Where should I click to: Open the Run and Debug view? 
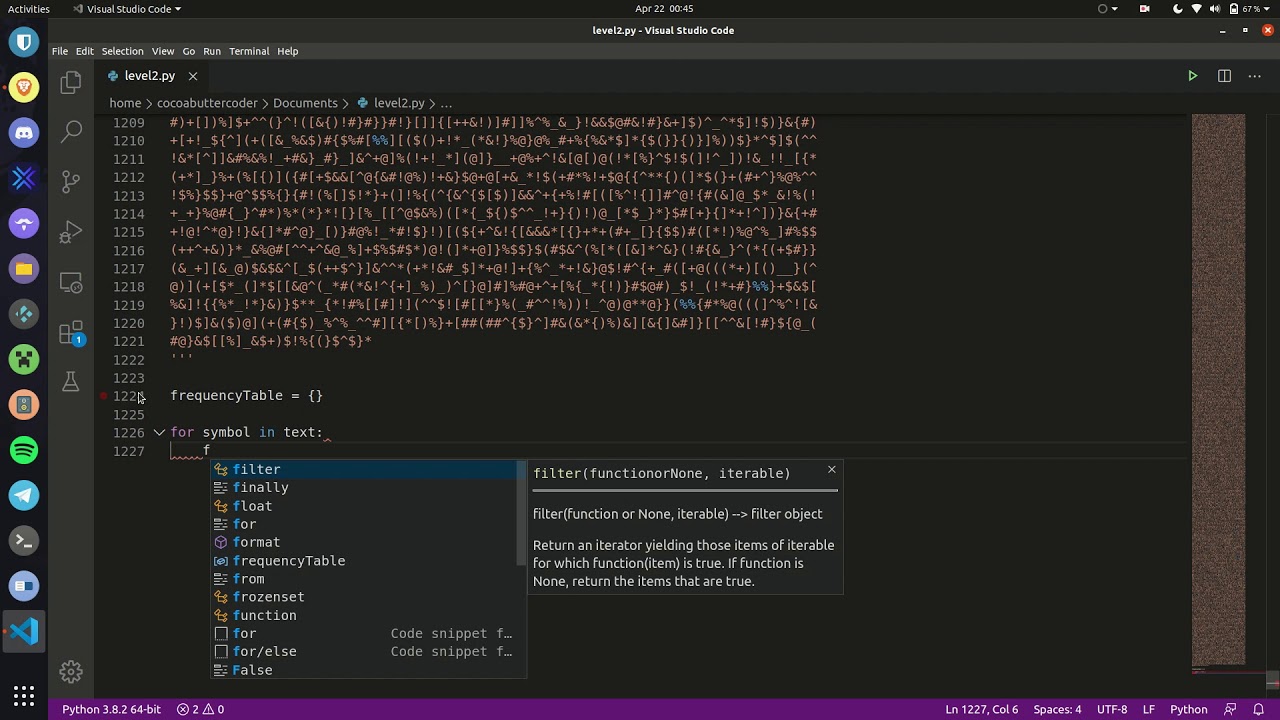pyautogui.click(x=70, y=232)
